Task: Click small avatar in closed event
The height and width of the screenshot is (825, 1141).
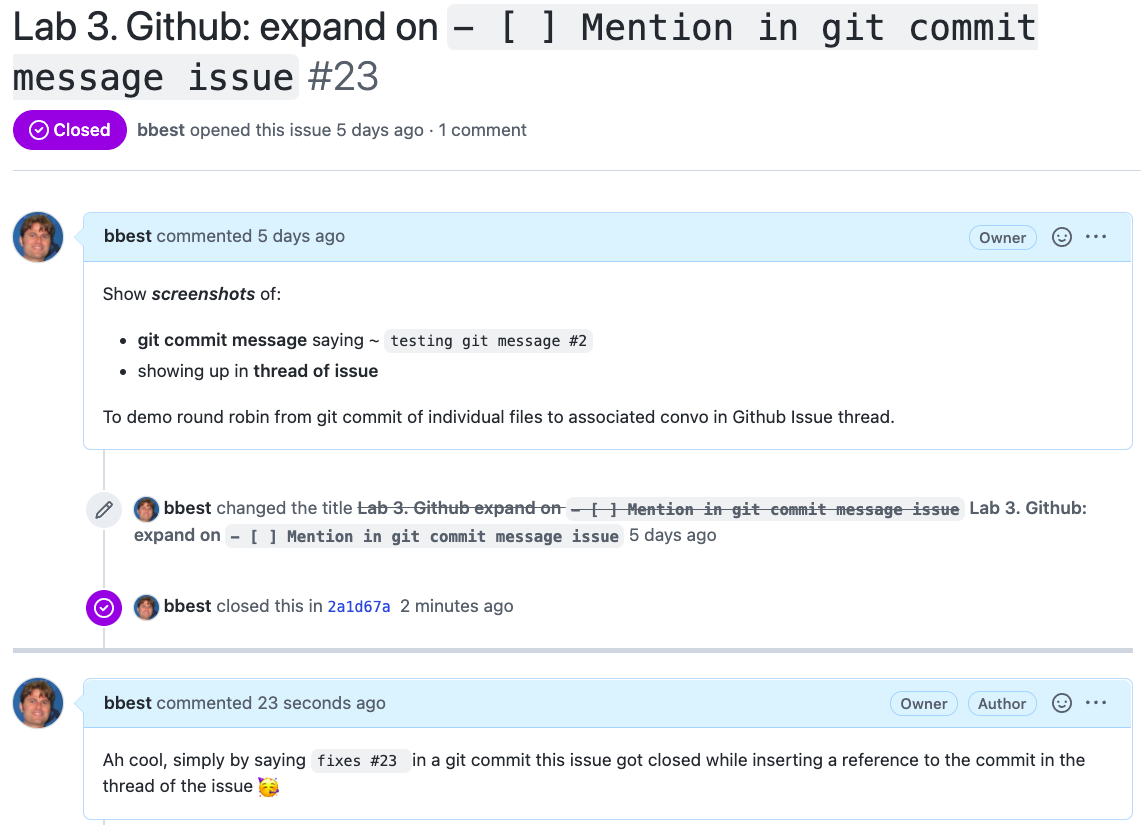Action: (146, 607)
